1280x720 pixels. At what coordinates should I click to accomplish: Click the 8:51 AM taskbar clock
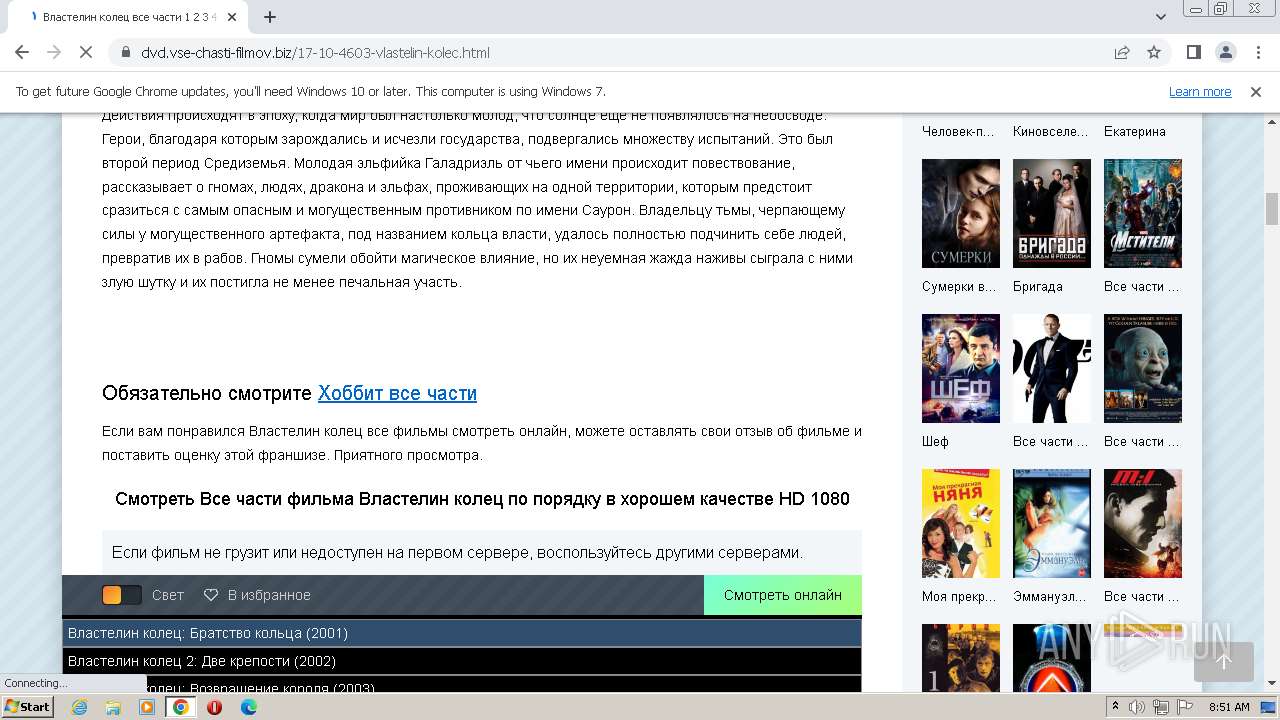1229,707
